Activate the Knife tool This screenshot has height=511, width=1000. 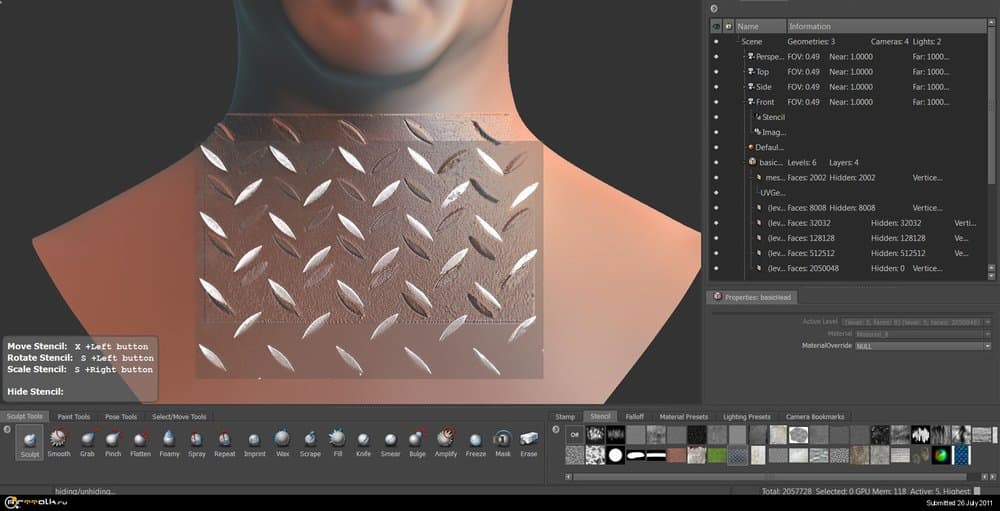[x=363, y=440]
